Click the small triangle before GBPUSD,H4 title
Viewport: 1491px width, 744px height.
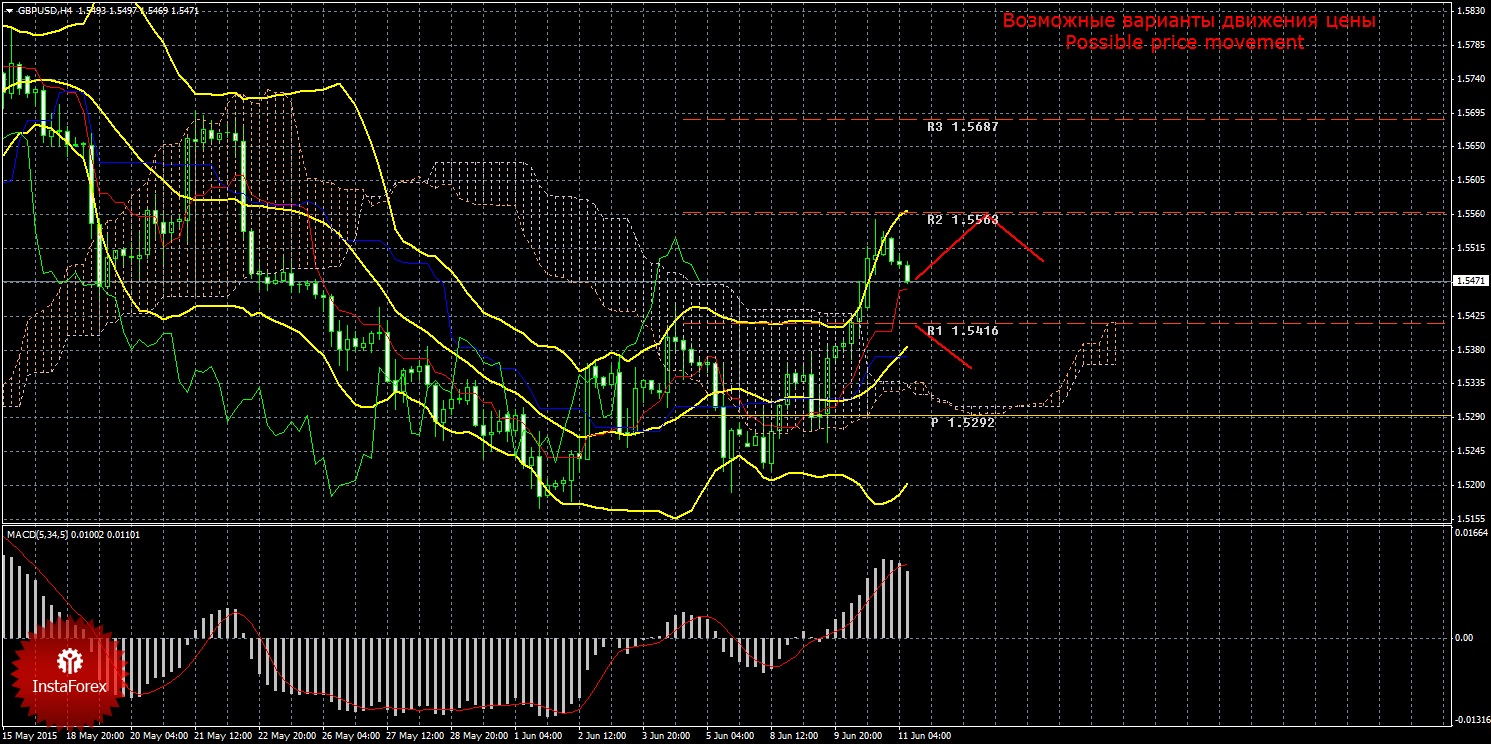(x=9, y=9)
